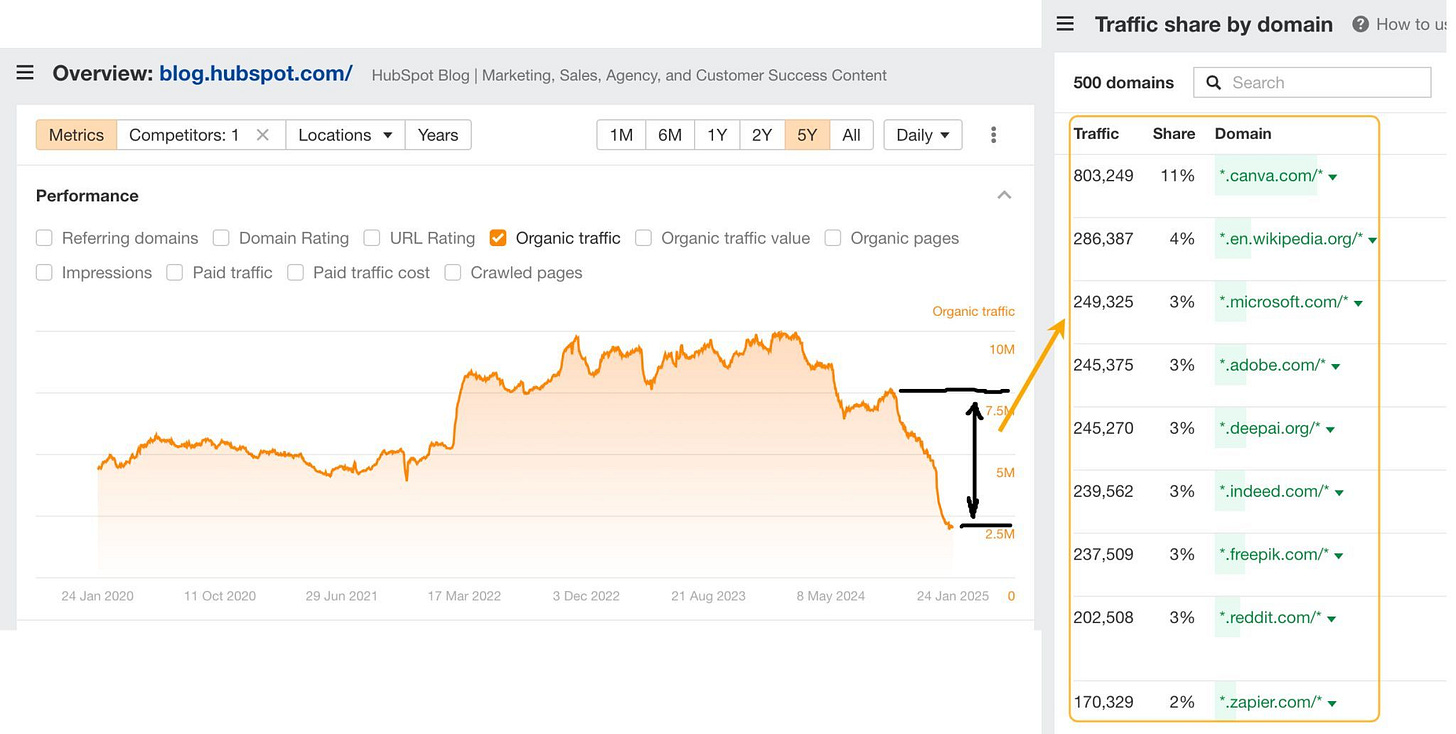Switch chart range to All

[x=851, y=135]
